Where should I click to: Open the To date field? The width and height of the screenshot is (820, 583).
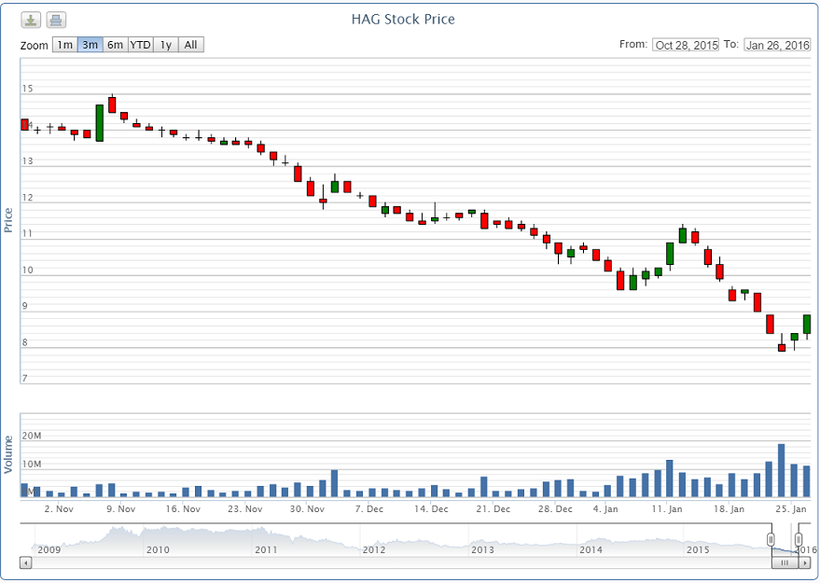777,45
